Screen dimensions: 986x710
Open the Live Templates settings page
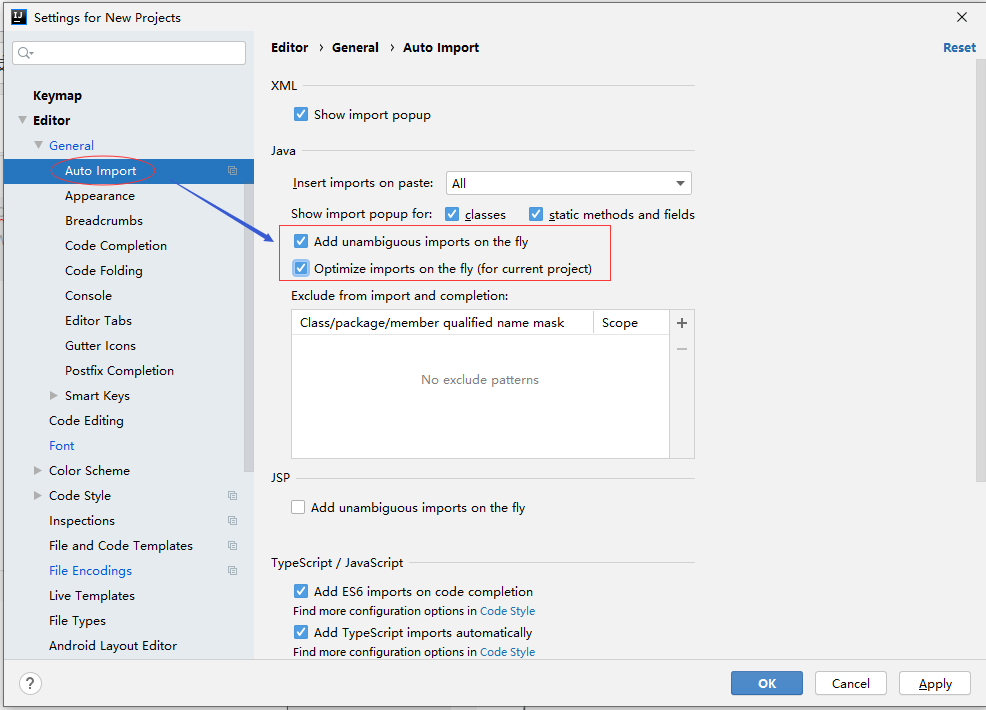click(92, 596)
